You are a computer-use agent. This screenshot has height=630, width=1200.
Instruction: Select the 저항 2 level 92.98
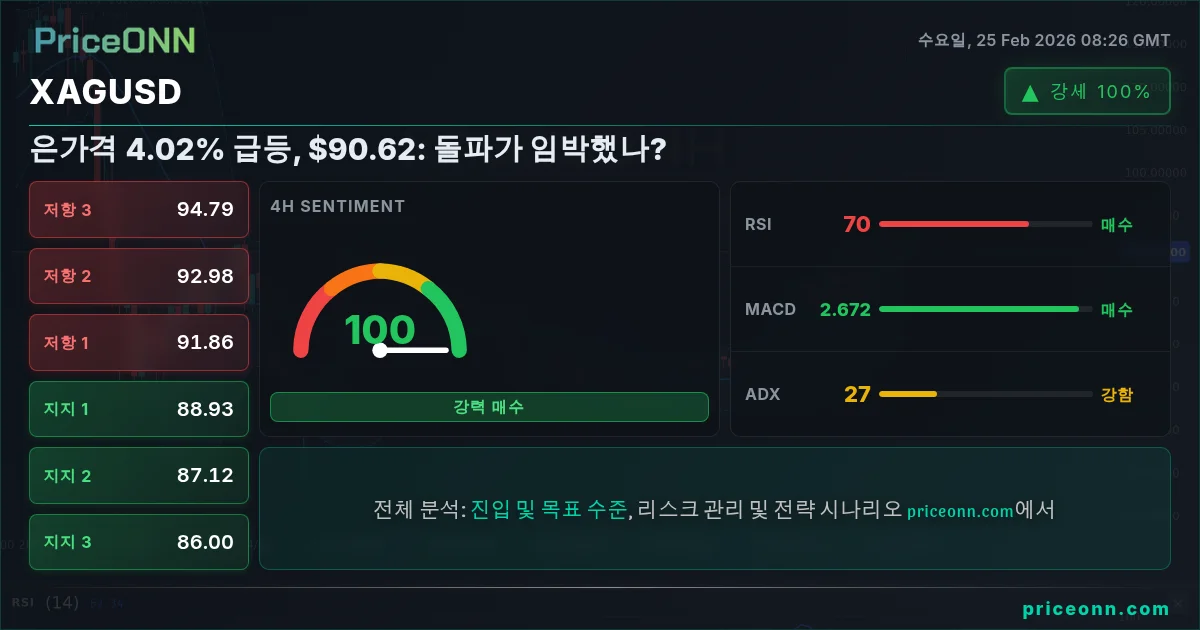click(x=139, y=276)
